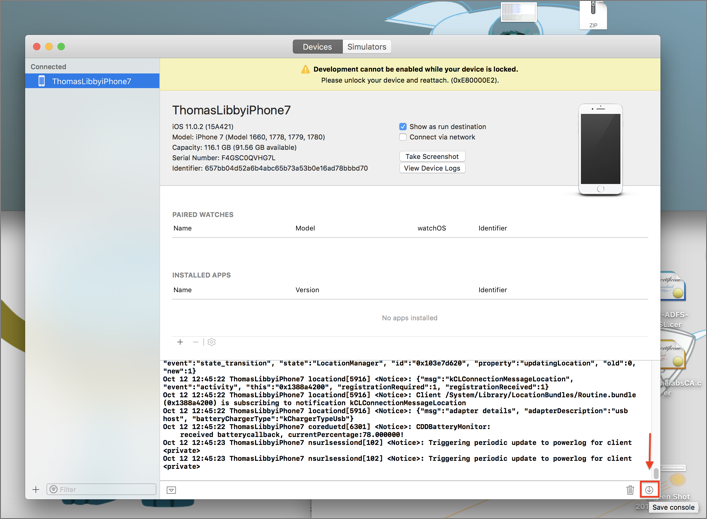This screenshot has width=707, height=519.
Task: Zoom the window with the green button
Action: 61,47
